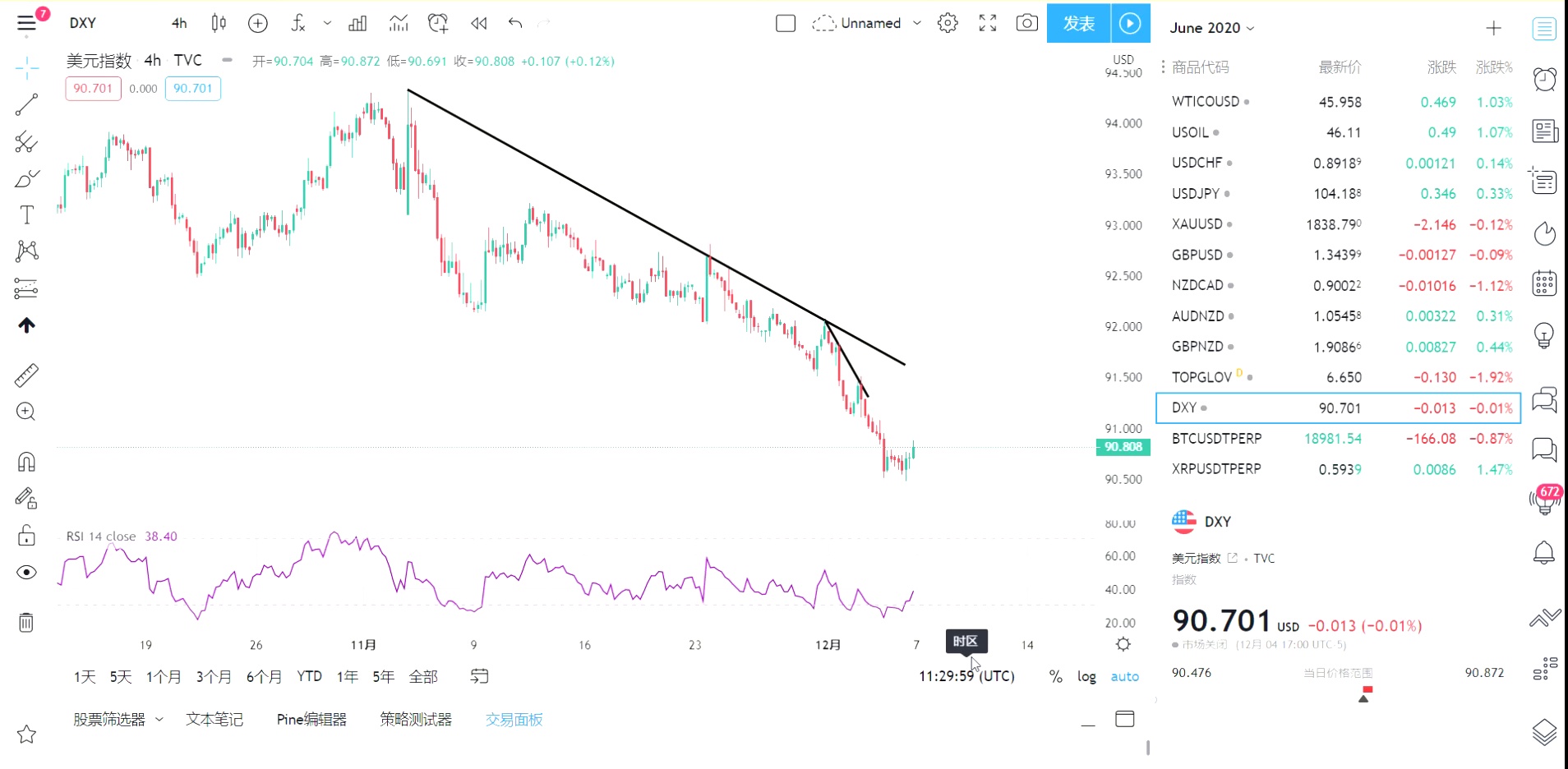Screen dimensions: 1568x769
Task: Click the magnet mode icon
Action: [x=26, y=462]
